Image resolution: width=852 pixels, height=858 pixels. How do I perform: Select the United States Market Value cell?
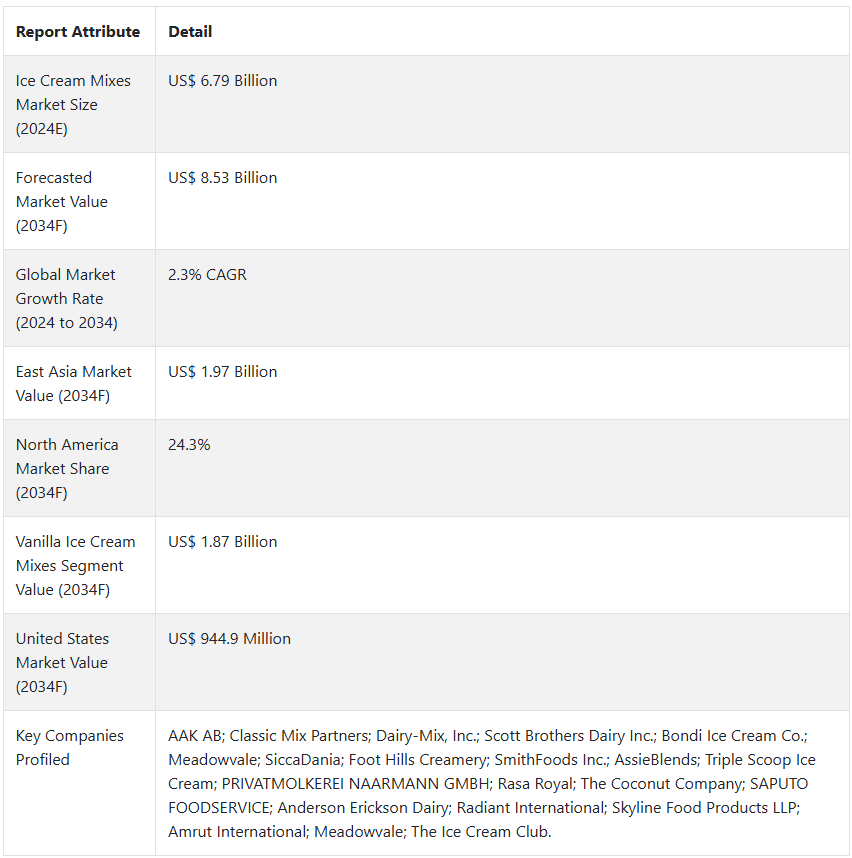(x=62, y=662)
